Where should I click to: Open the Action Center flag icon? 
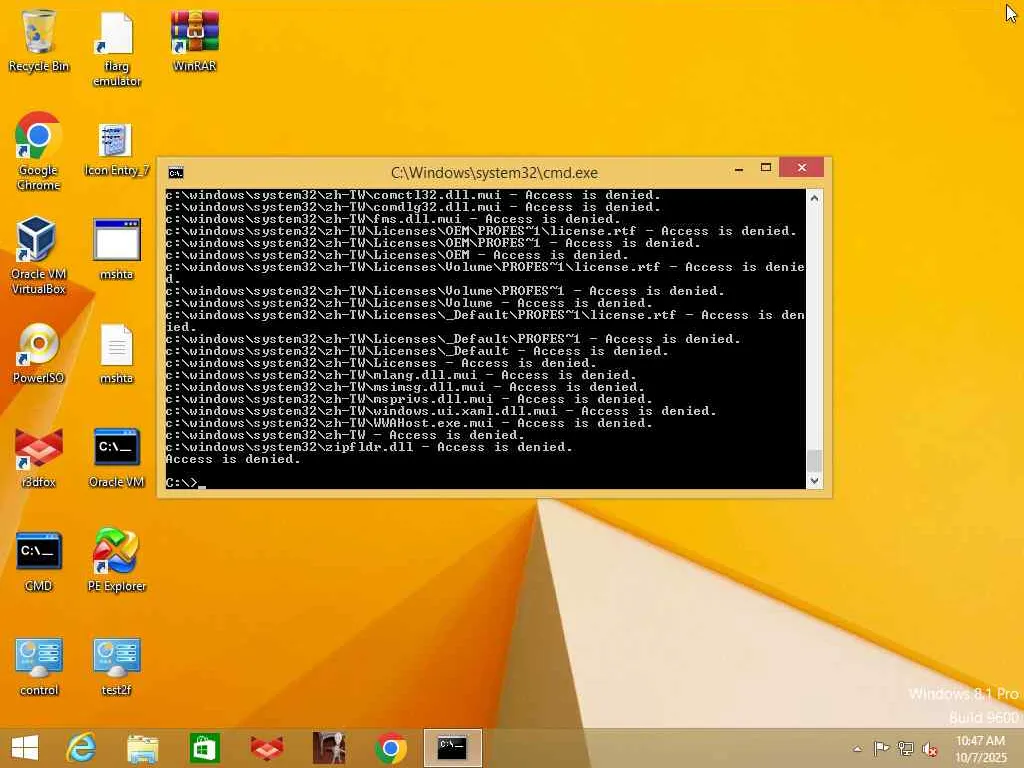[881, 748]
